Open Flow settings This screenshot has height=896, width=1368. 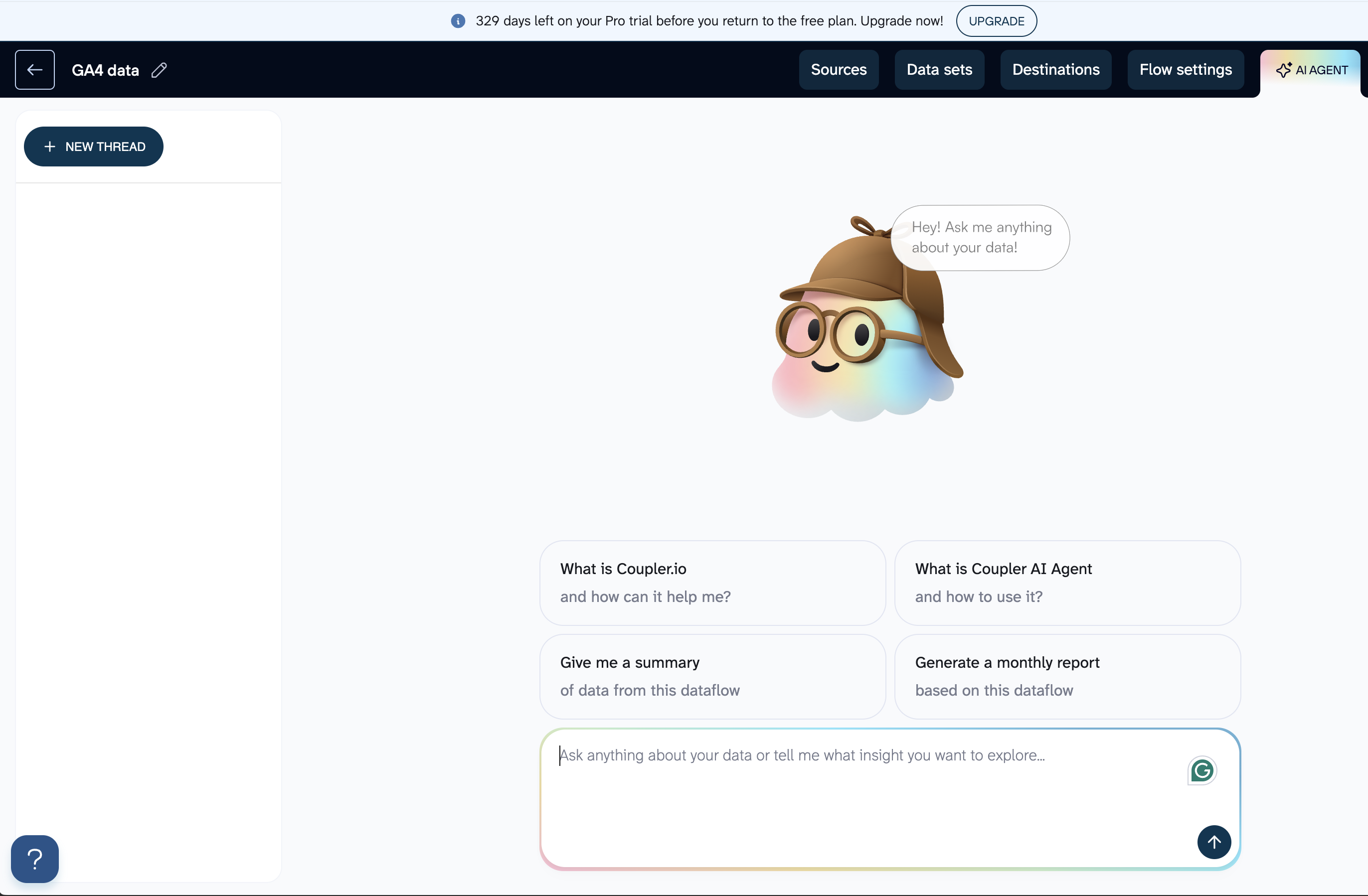[1185, 70]
